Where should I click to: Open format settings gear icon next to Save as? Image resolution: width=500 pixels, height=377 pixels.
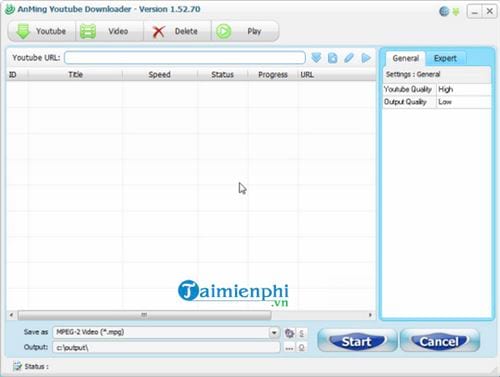pos(289,333)
